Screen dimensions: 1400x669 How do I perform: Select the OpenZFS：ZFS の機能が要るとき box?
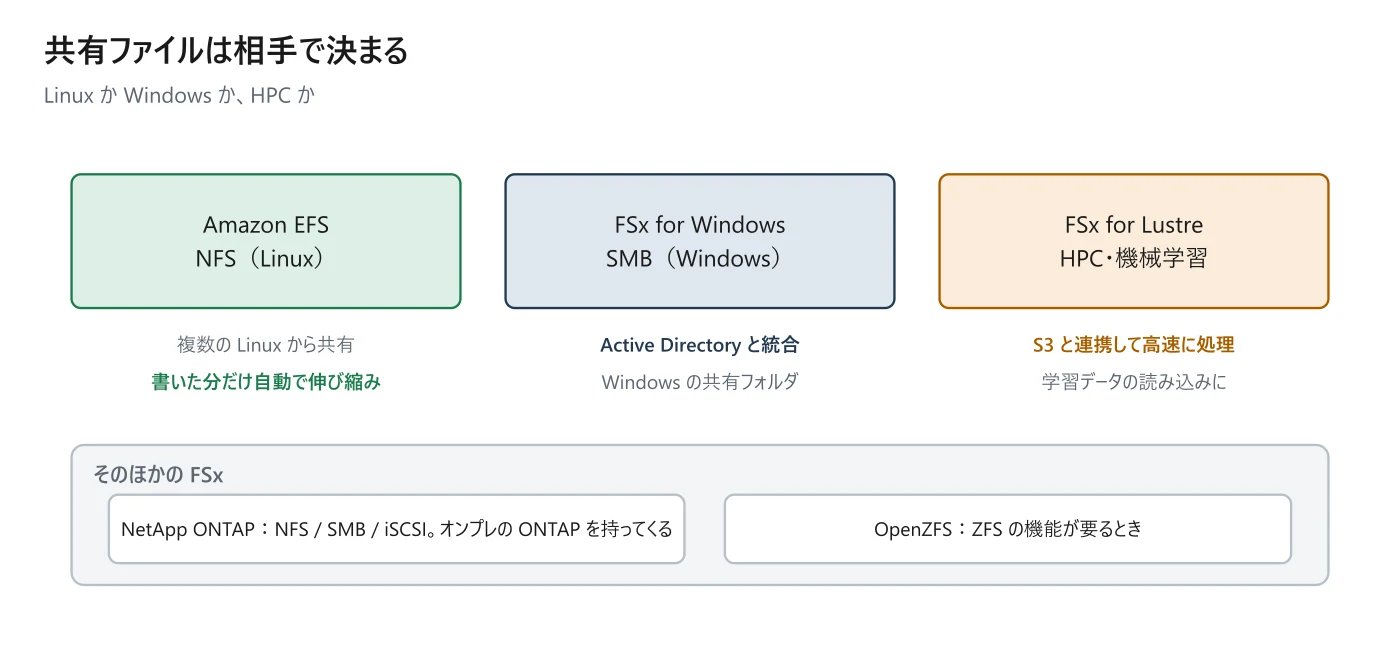click(1008, 529)
